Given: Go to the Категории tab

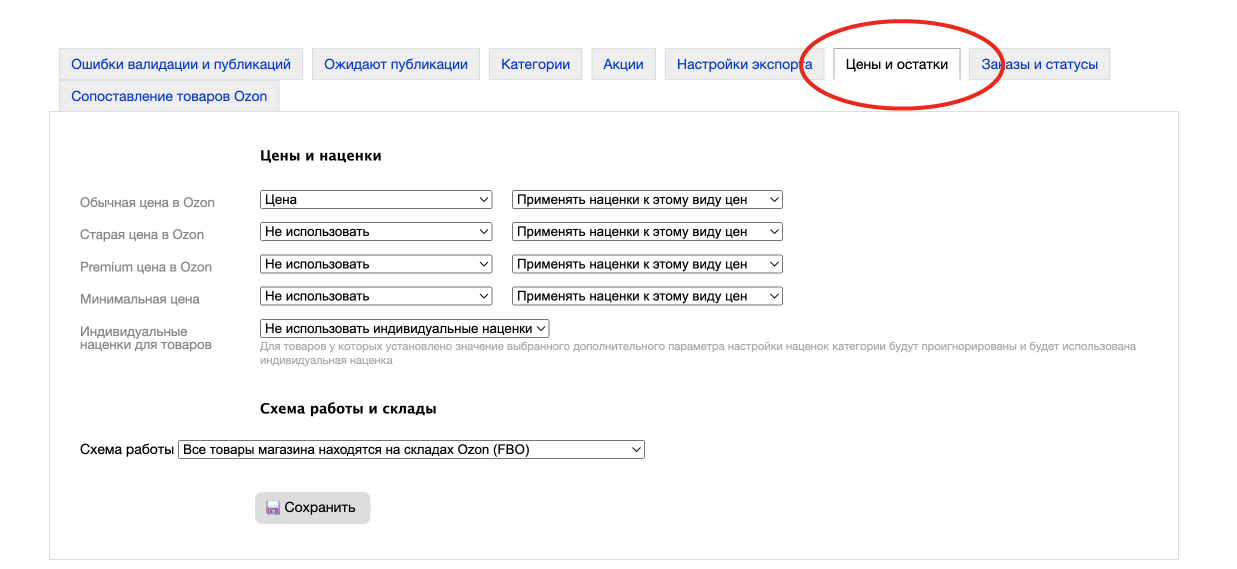Looking at the screenshot, I should [536, 64].
